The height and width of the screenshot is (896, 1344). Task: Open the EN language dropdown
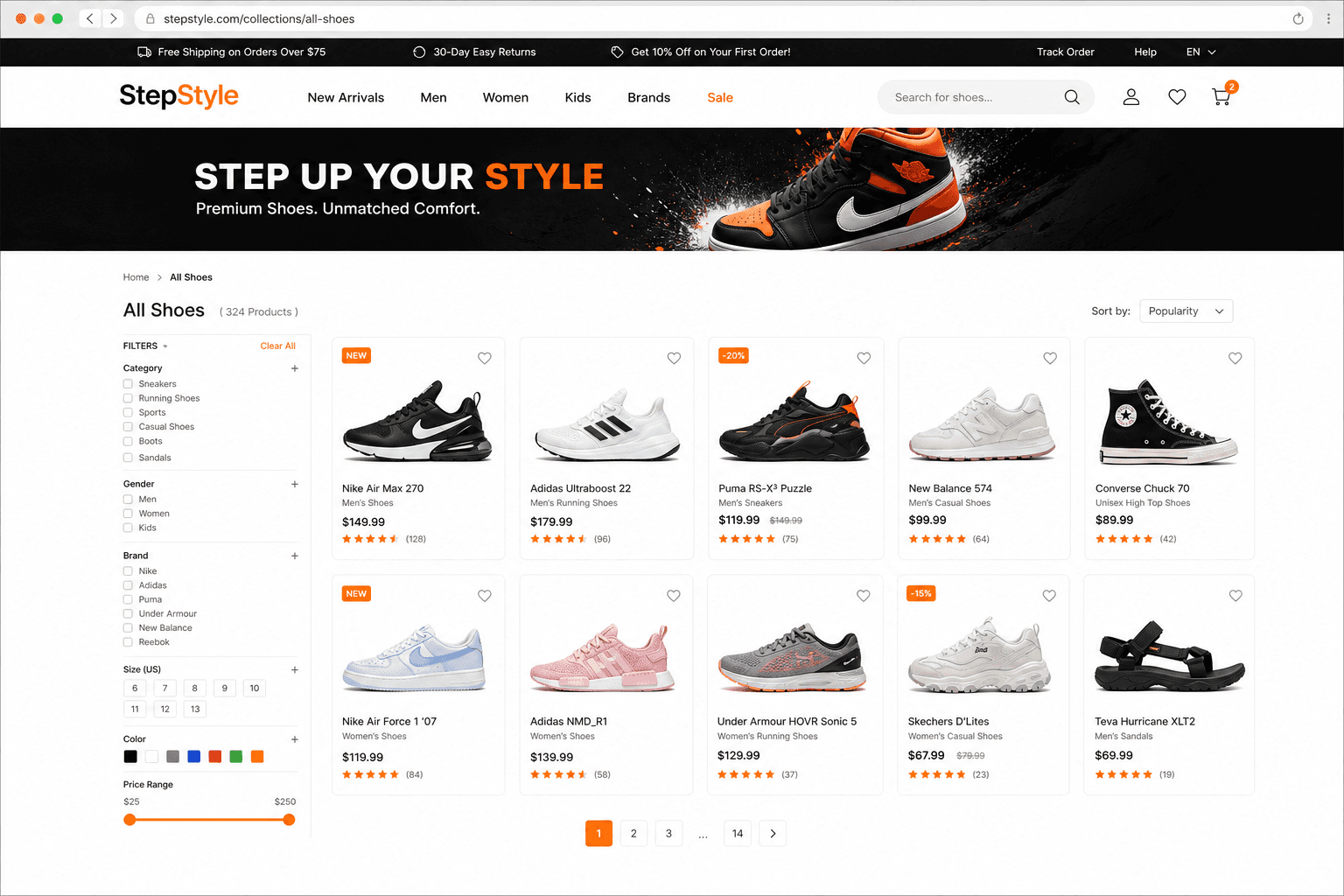tap(1200, 52)
